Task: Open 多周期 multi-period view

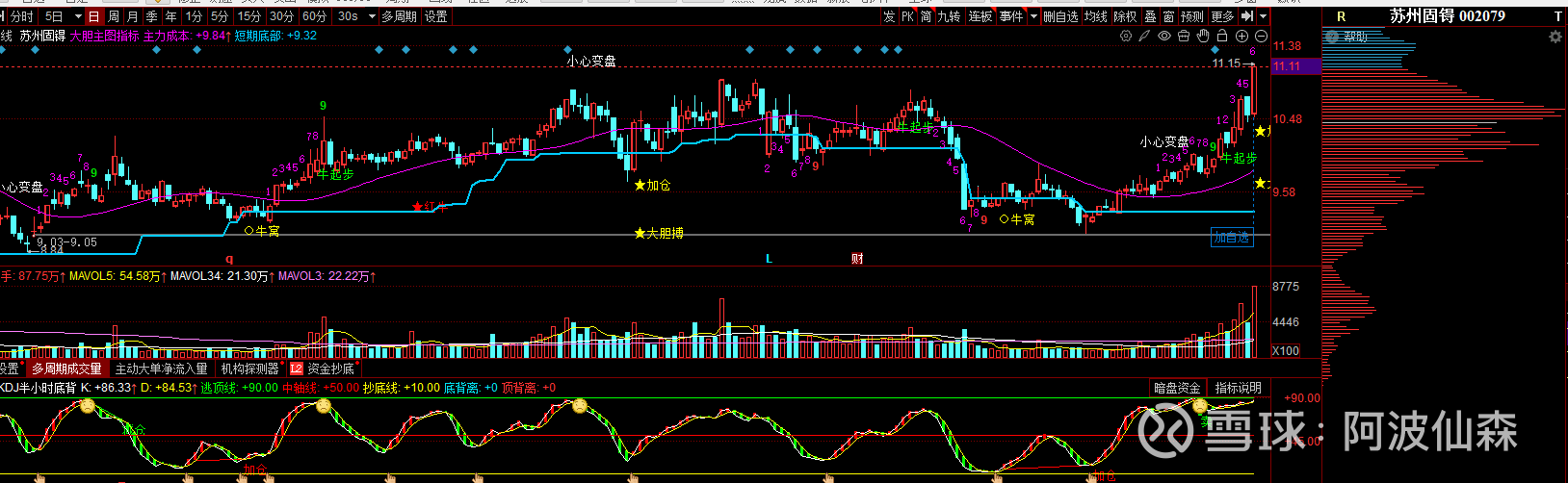Action: pos(400,16)
